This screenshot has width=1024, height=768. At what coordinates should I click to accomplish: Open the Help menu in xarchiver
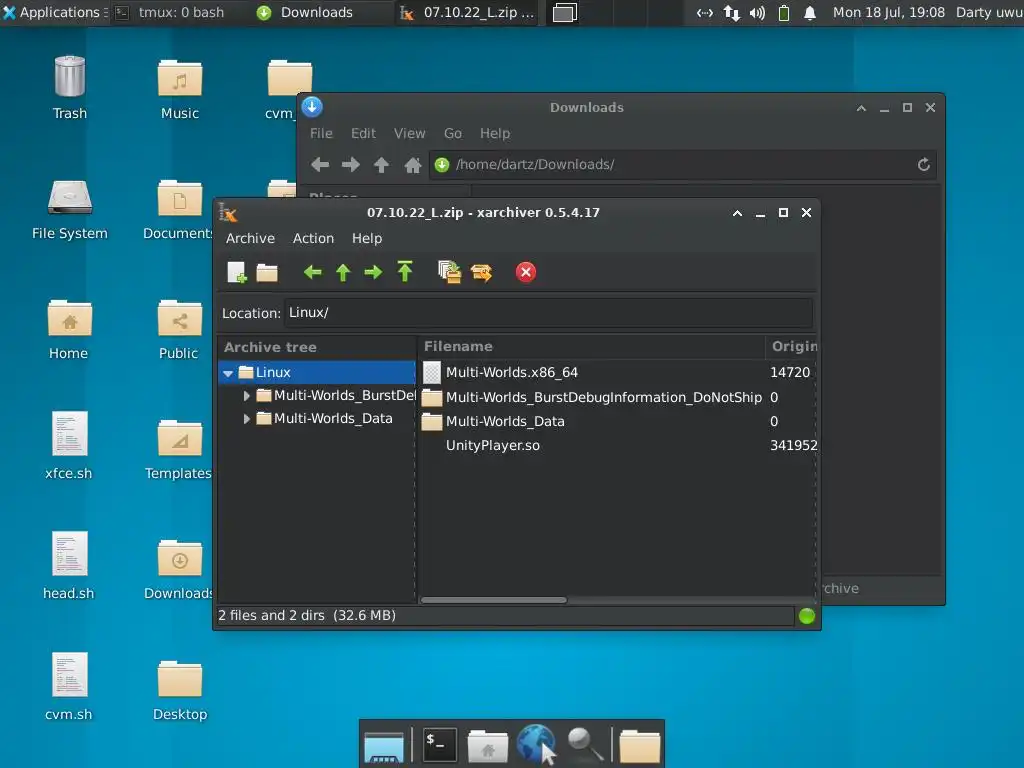pyautogui.click(x=367, y=238)
